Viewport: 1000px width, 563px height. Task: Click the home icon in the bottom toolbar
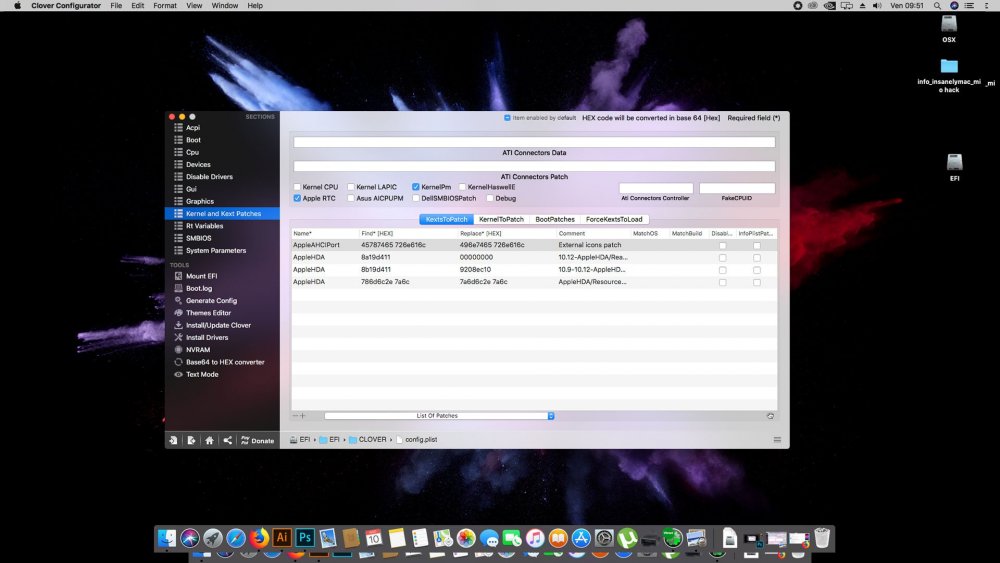[x=209, y=440]
